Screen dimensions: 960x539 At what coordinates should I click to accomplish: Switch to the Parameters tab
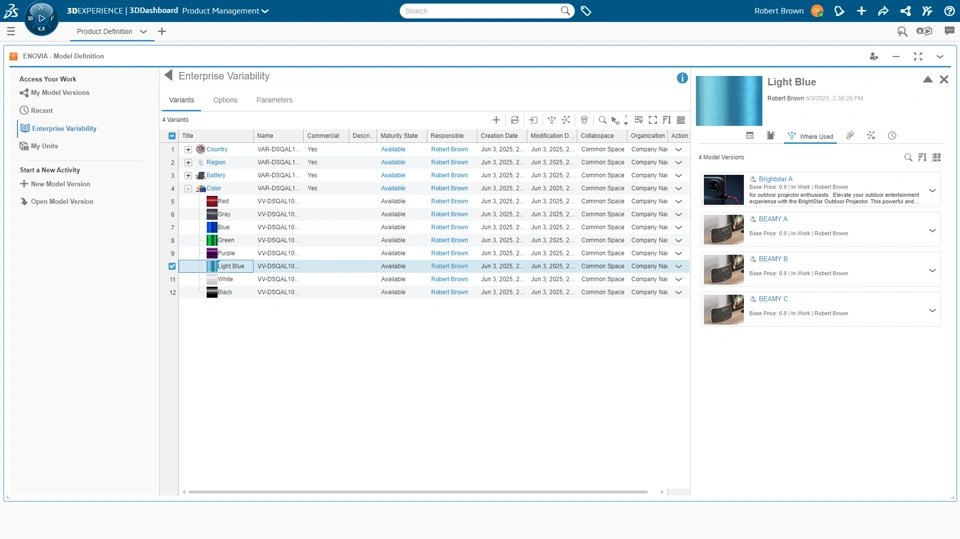pyautogui.click(x=274, y=100)
